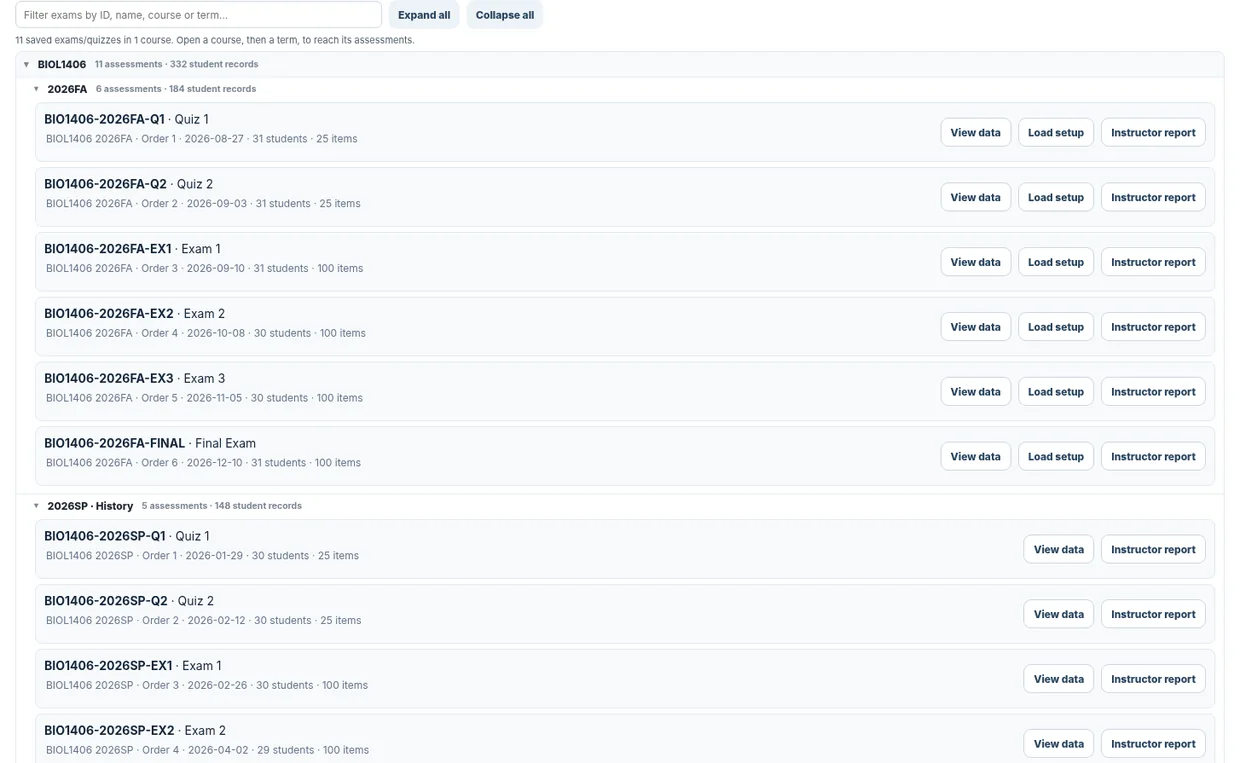Click the '6 assessments · 184 student records' summary
Image resolution: width=1240 pixels, height=763 pixels.
176,89
